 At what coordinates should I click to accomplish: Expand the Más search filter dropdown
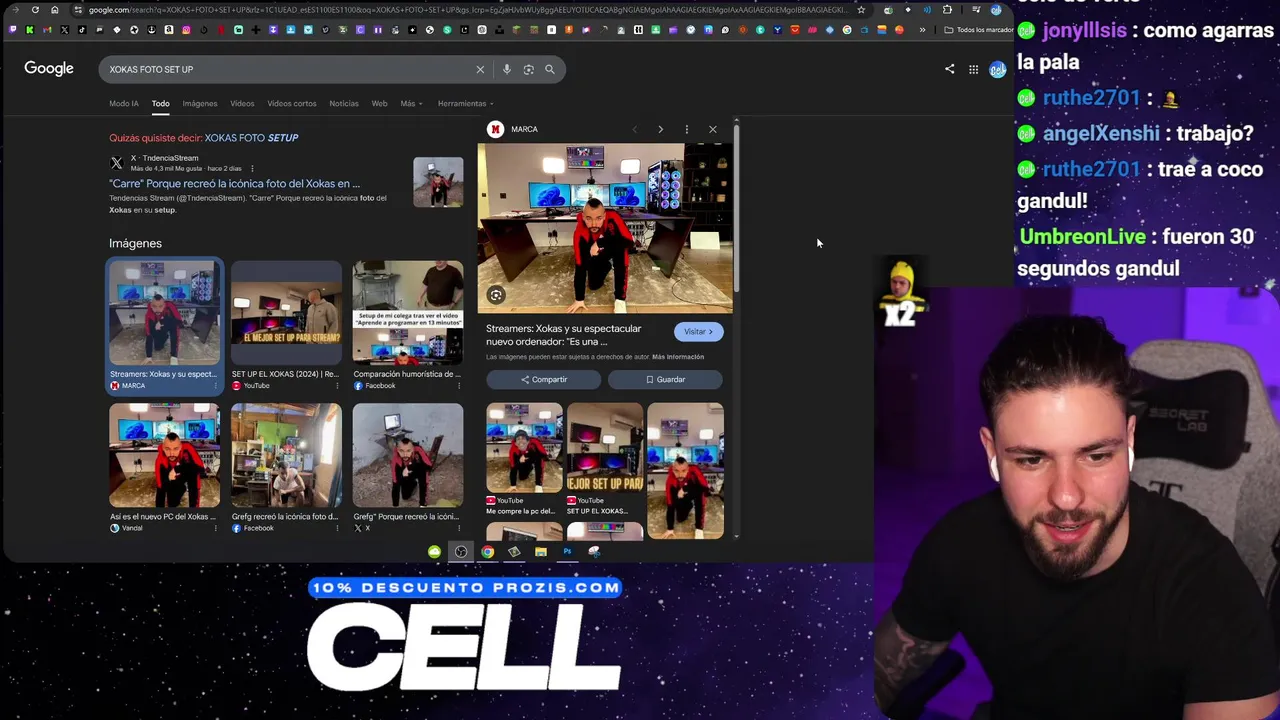411,103
